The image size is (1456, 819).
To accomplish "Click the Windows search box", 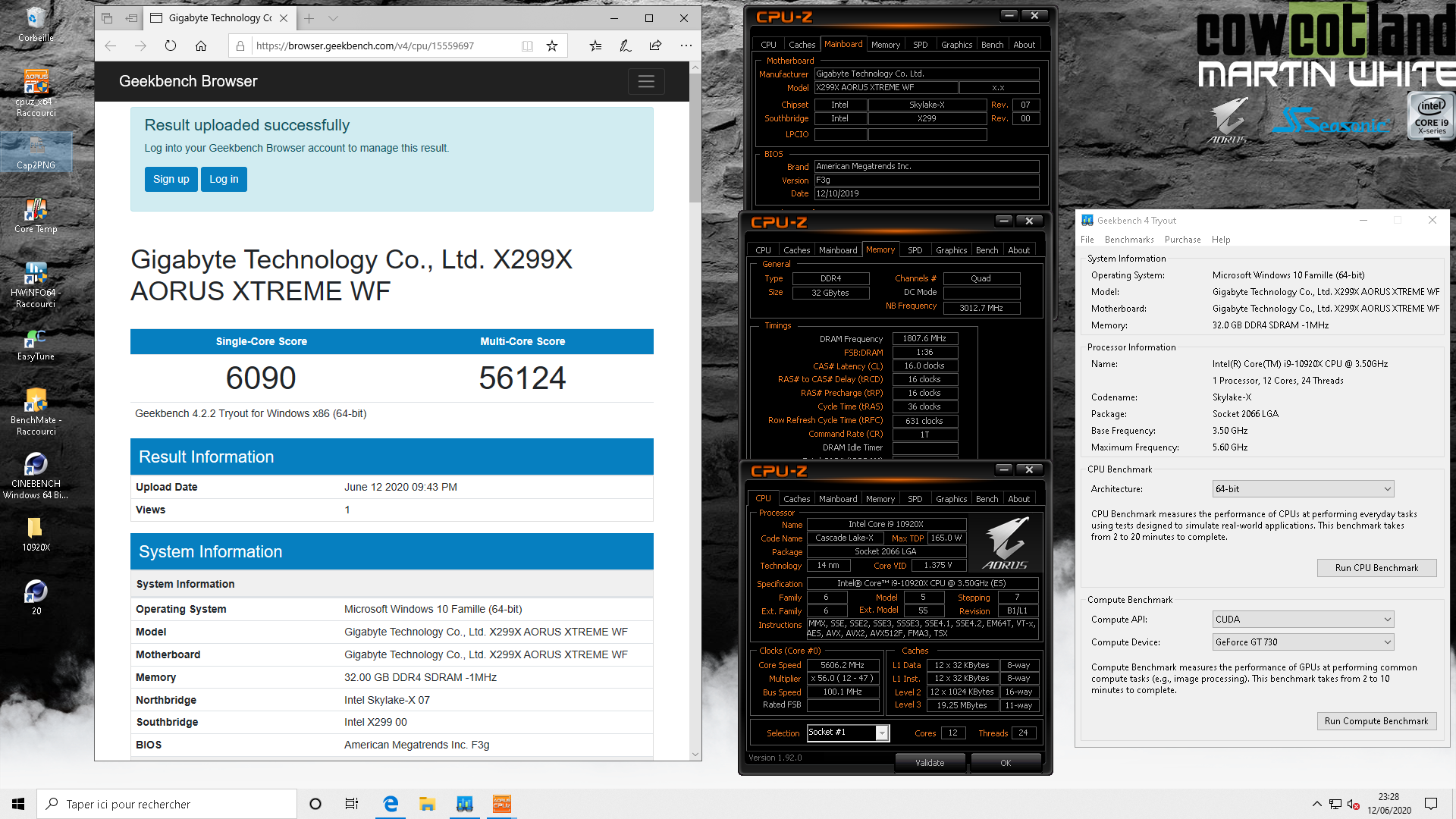I will click(167, 804).
